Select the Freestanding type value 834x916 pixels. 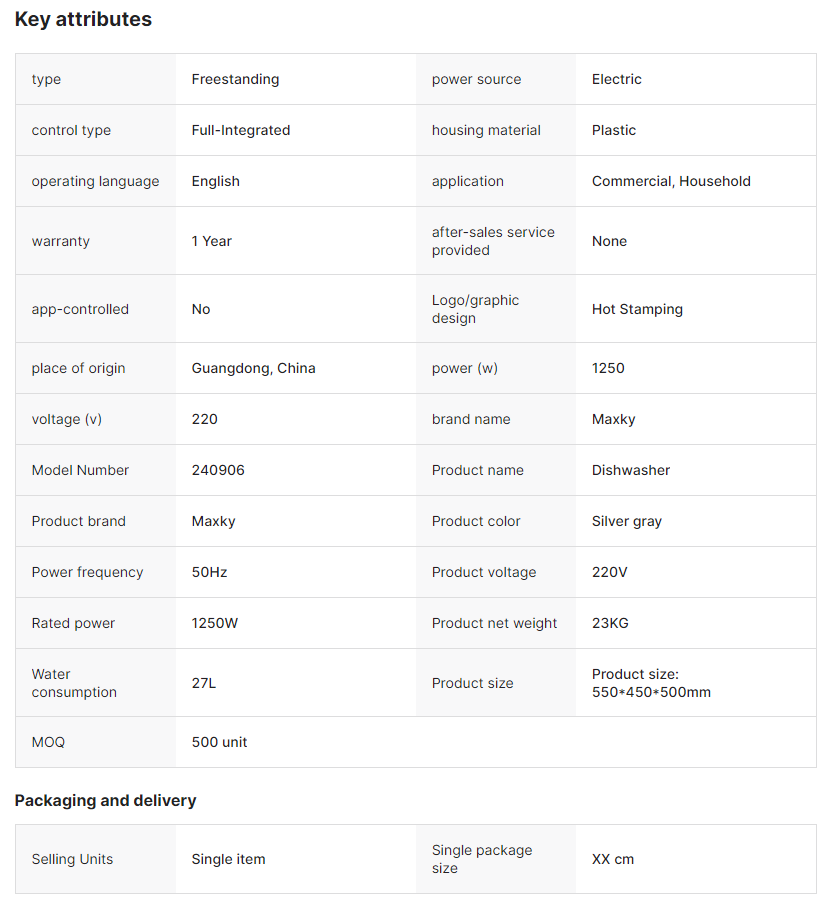point(235,79)
